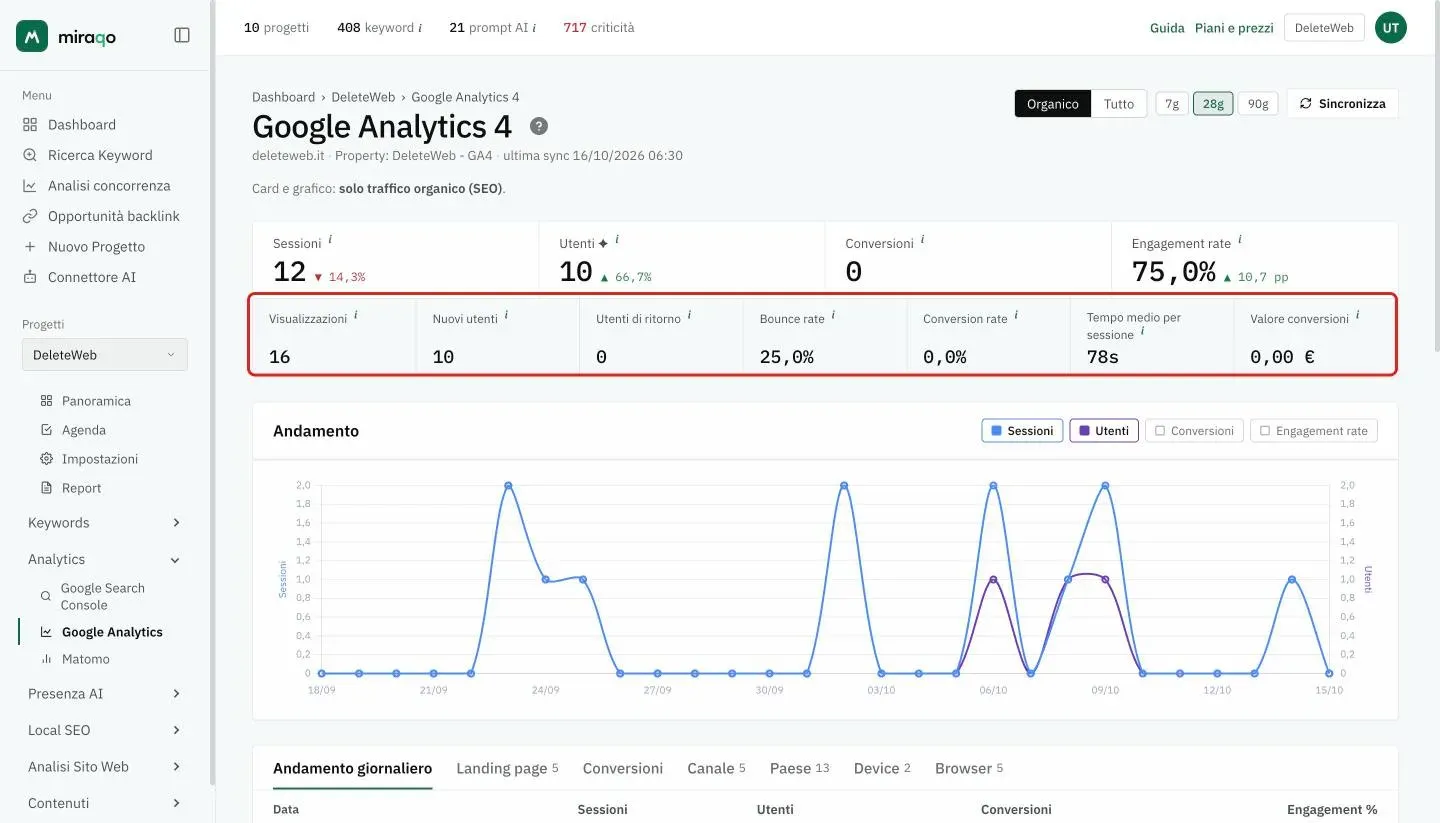
Task: Expand the Keywords sidebar section
Action: pyautogui.click(x=105, y=523)
